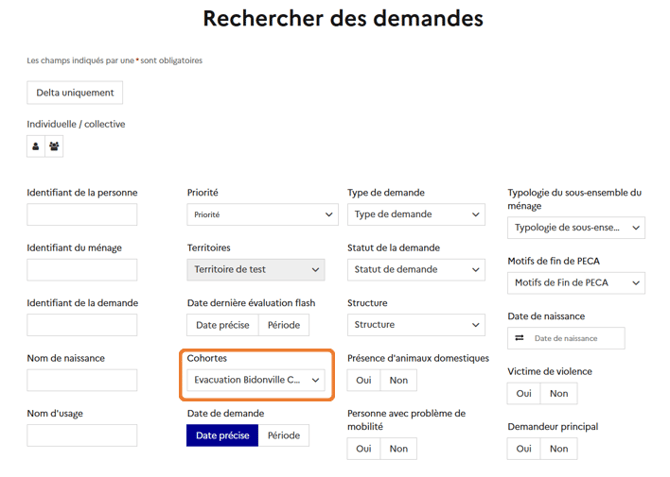Toggle Delta uniquement filter
The height and width of the screenshot is (477, 670).
[x=75, y=93]
